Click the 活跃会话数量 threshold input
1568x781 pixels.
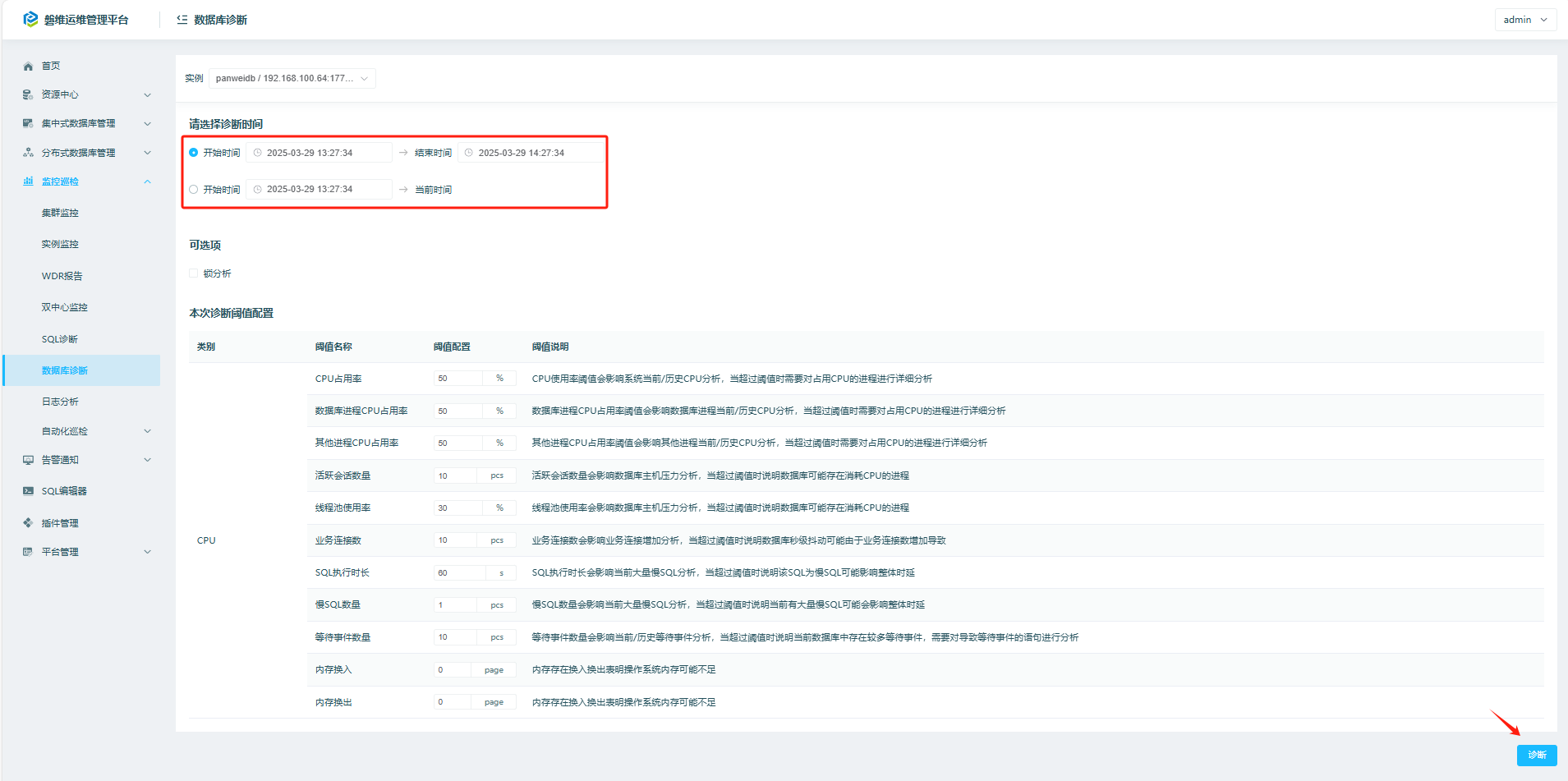click(455, 475)
